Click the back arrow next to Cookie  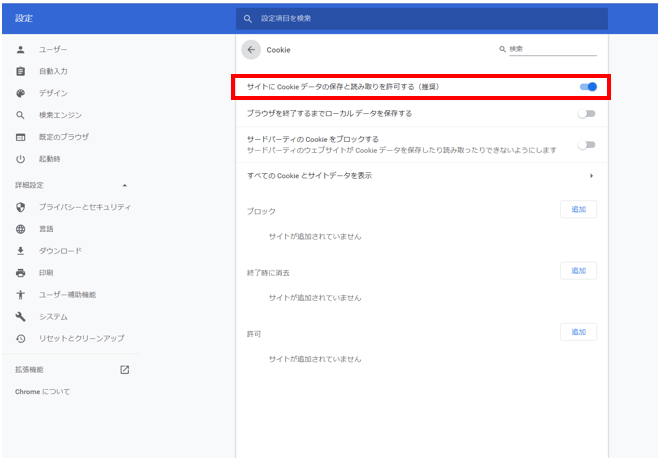click(250, 49)
